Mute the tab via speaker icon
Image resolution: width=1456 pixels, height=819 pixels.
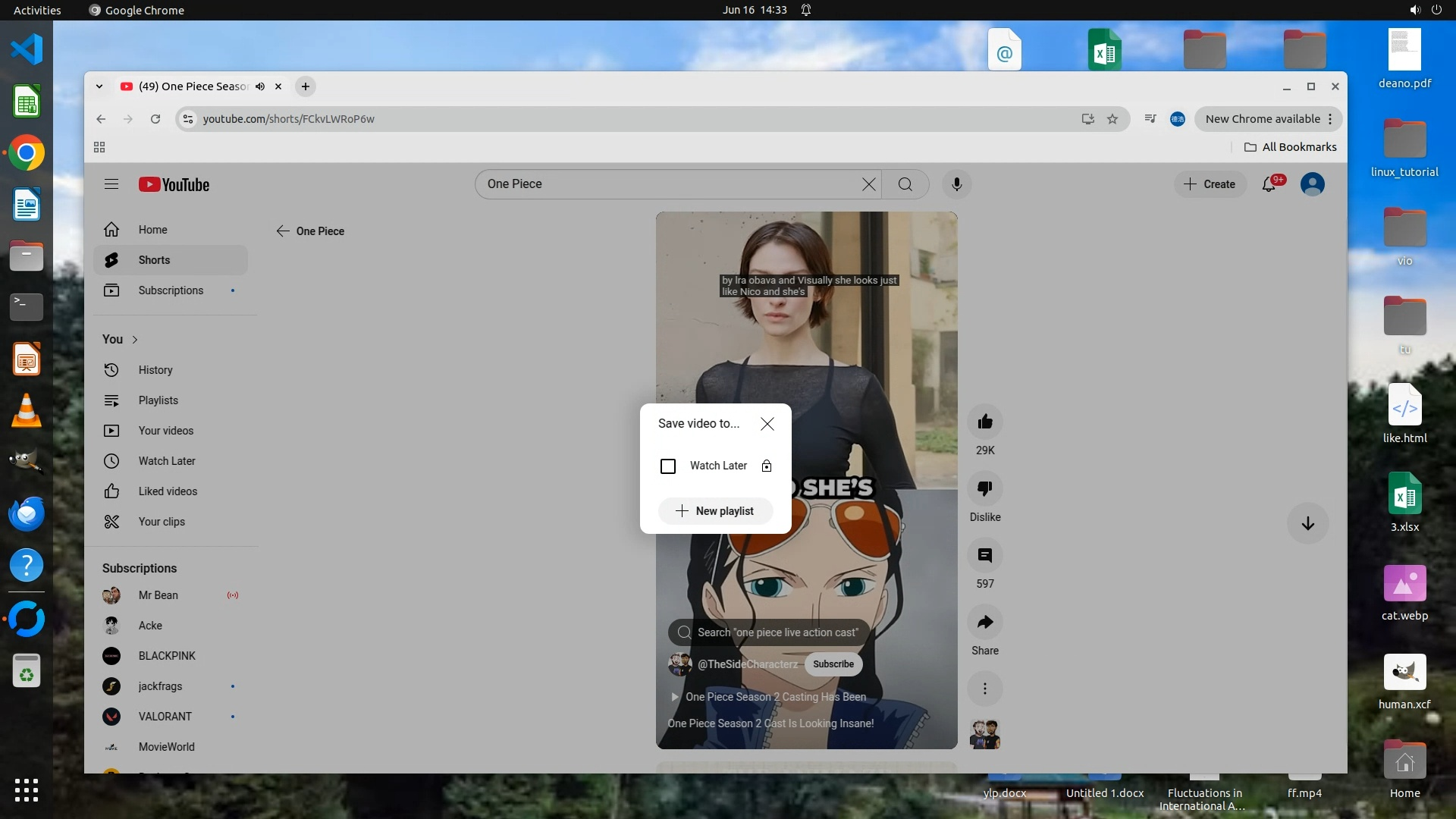[x=260, y=86]
